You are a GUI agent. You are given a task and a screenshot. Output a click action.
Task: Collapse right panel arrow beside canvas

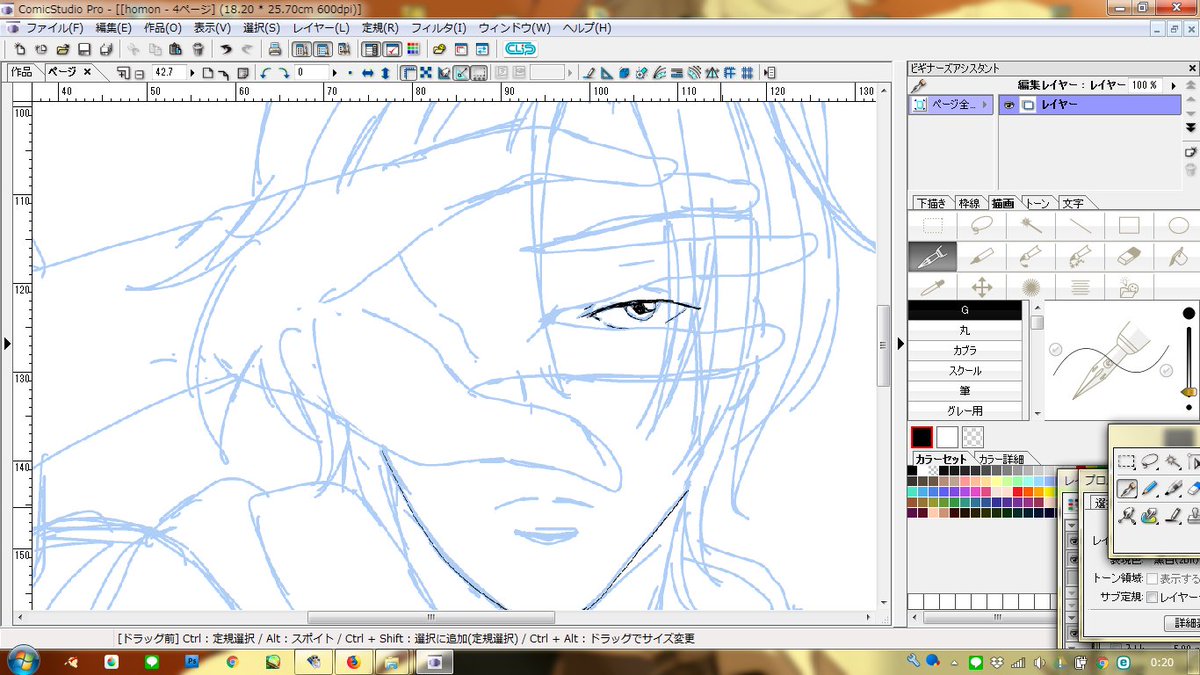[899, 343]
